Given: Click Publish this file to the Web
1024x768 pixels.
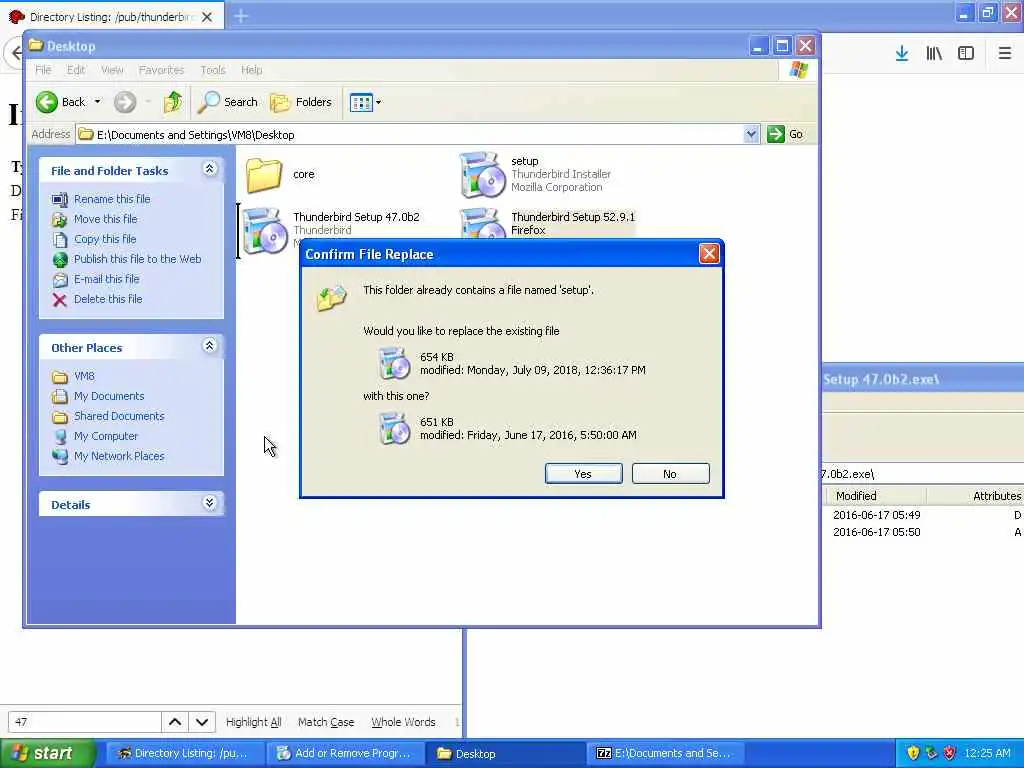Looking at the screenshot, I should pyautogui.click(x=137, y=259).
